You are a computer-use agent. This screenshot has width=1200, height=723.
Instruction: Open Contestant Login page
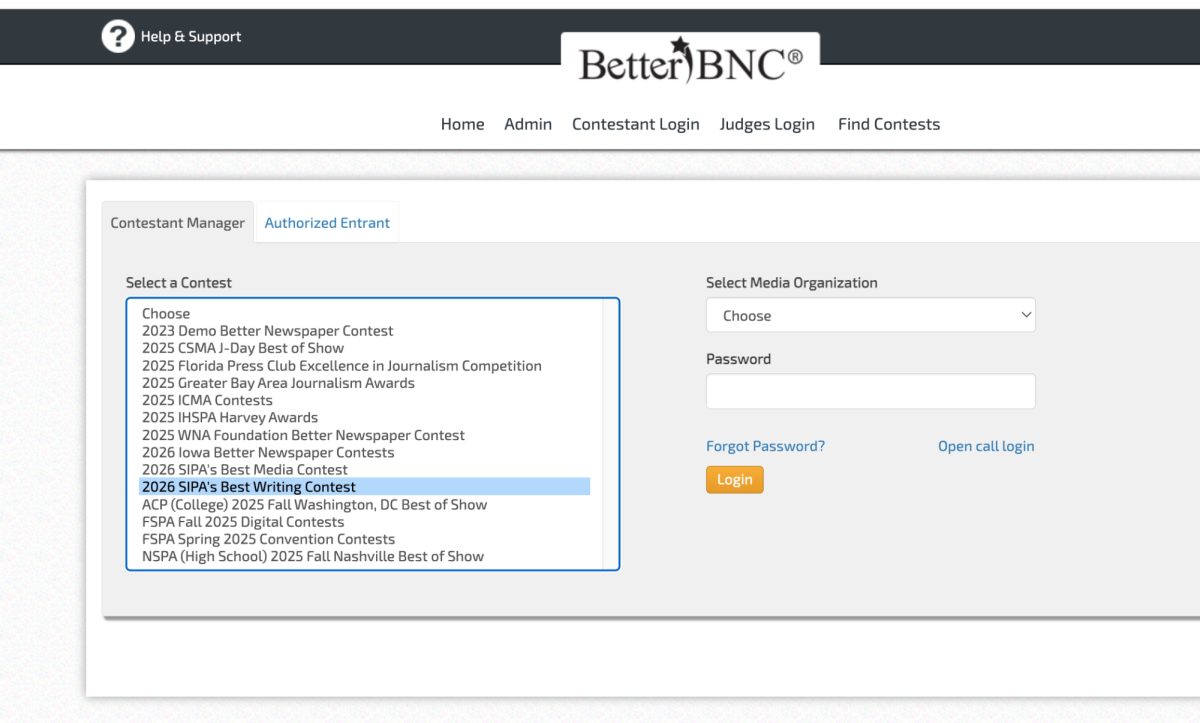[x=636, y=124]
